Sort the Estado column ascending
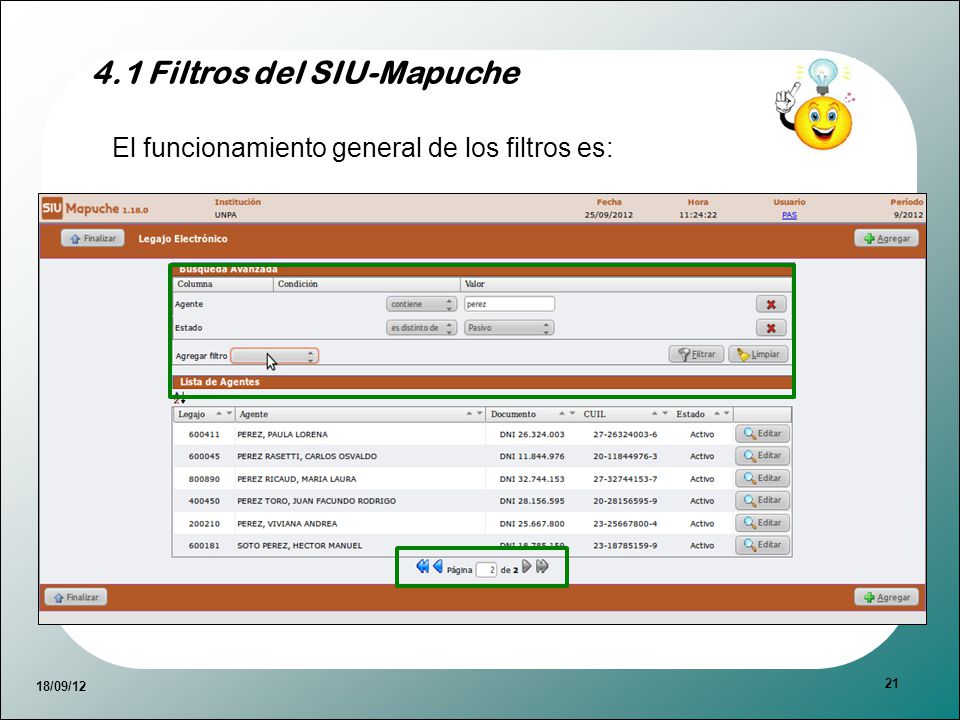The width and height of the screenshot is (960, 720). [x=716, y=414]
